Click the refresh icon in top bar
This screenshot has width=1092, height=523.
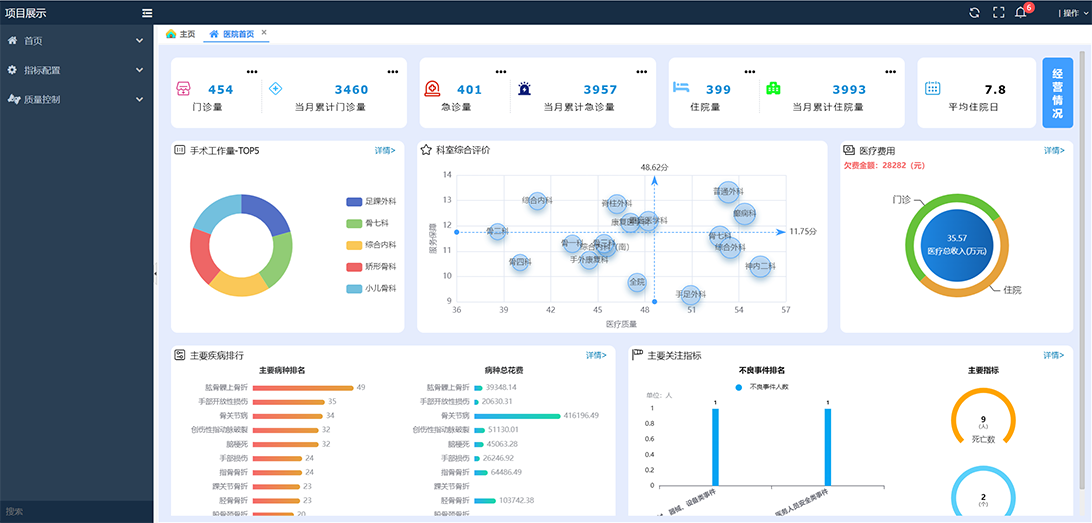(975, 13)
